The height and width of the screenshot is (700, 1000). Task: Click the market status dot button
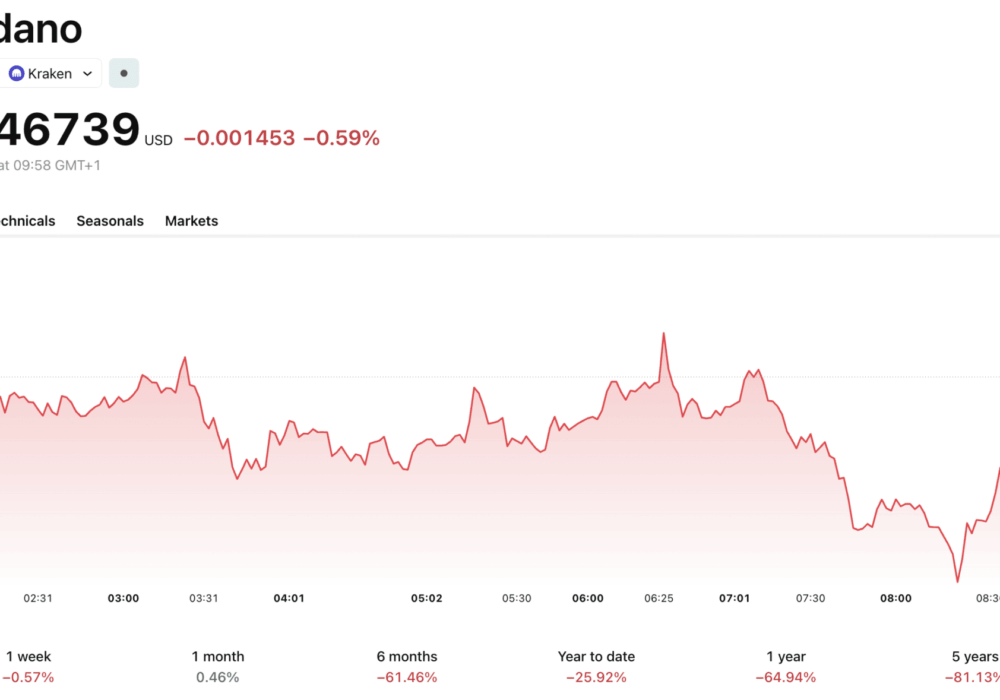(x=124, y=73)
